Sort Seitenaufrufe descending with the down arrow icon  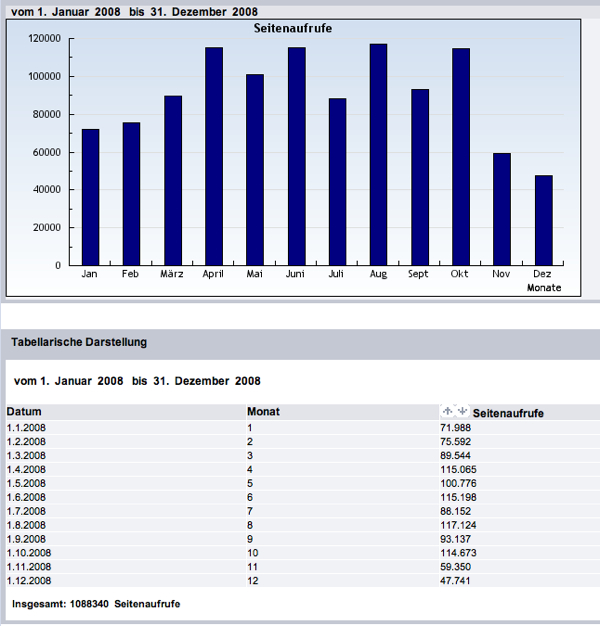tap(462, 411)
